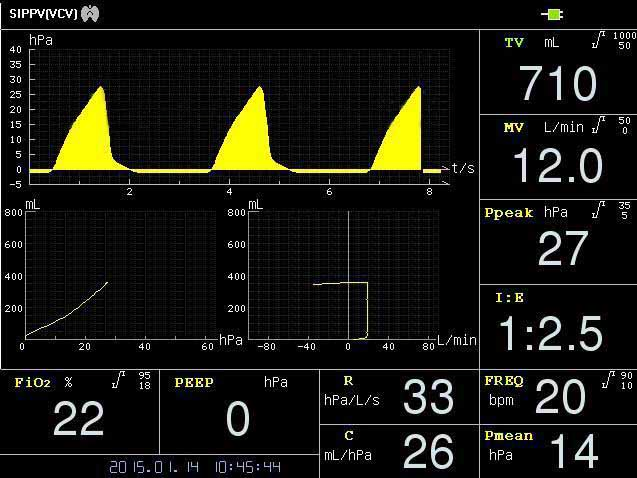Click the FREQ alarm limits 90/10
This screenshot has width=637, height=478.
coord(627,381)
